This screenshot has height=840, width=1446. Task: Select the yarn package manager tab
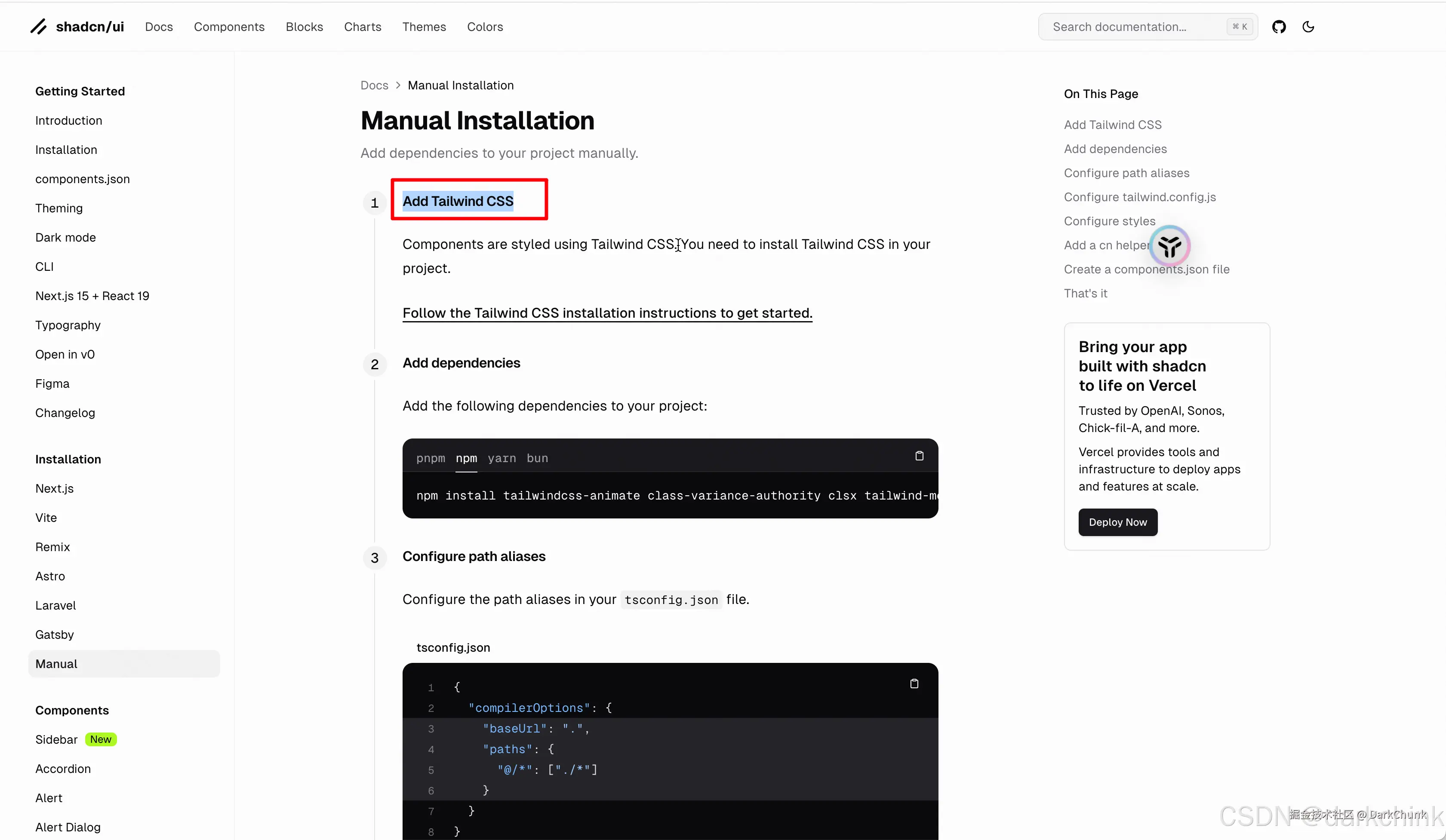click(501, 458)
